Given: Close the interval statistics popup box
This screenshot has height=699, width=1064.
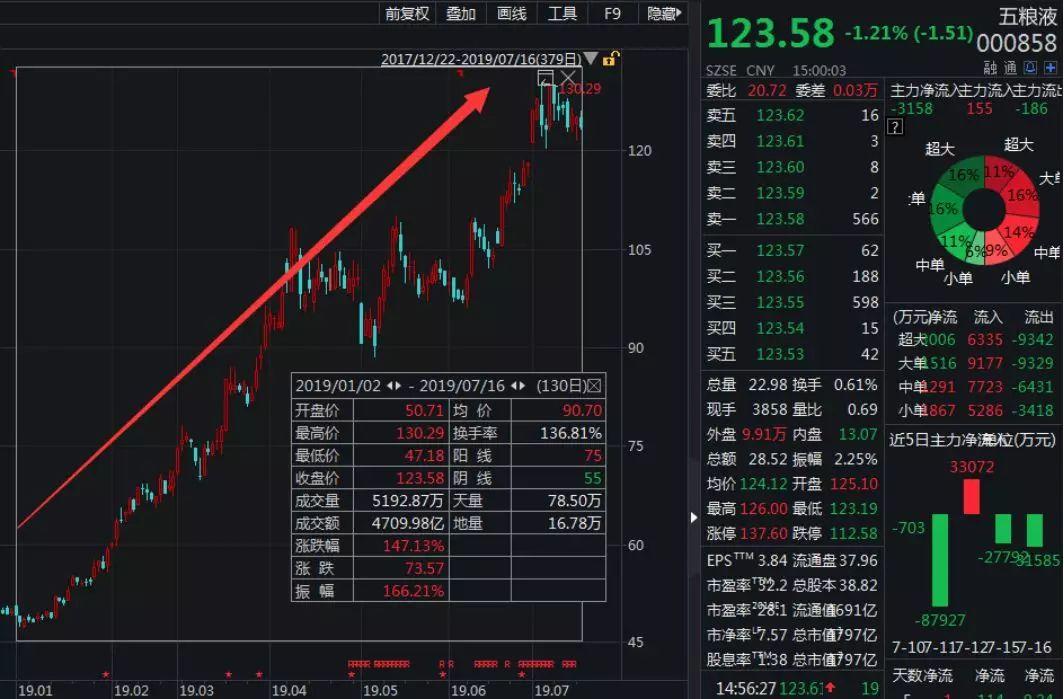Looking at the screenshot, I should coord(594,386).
